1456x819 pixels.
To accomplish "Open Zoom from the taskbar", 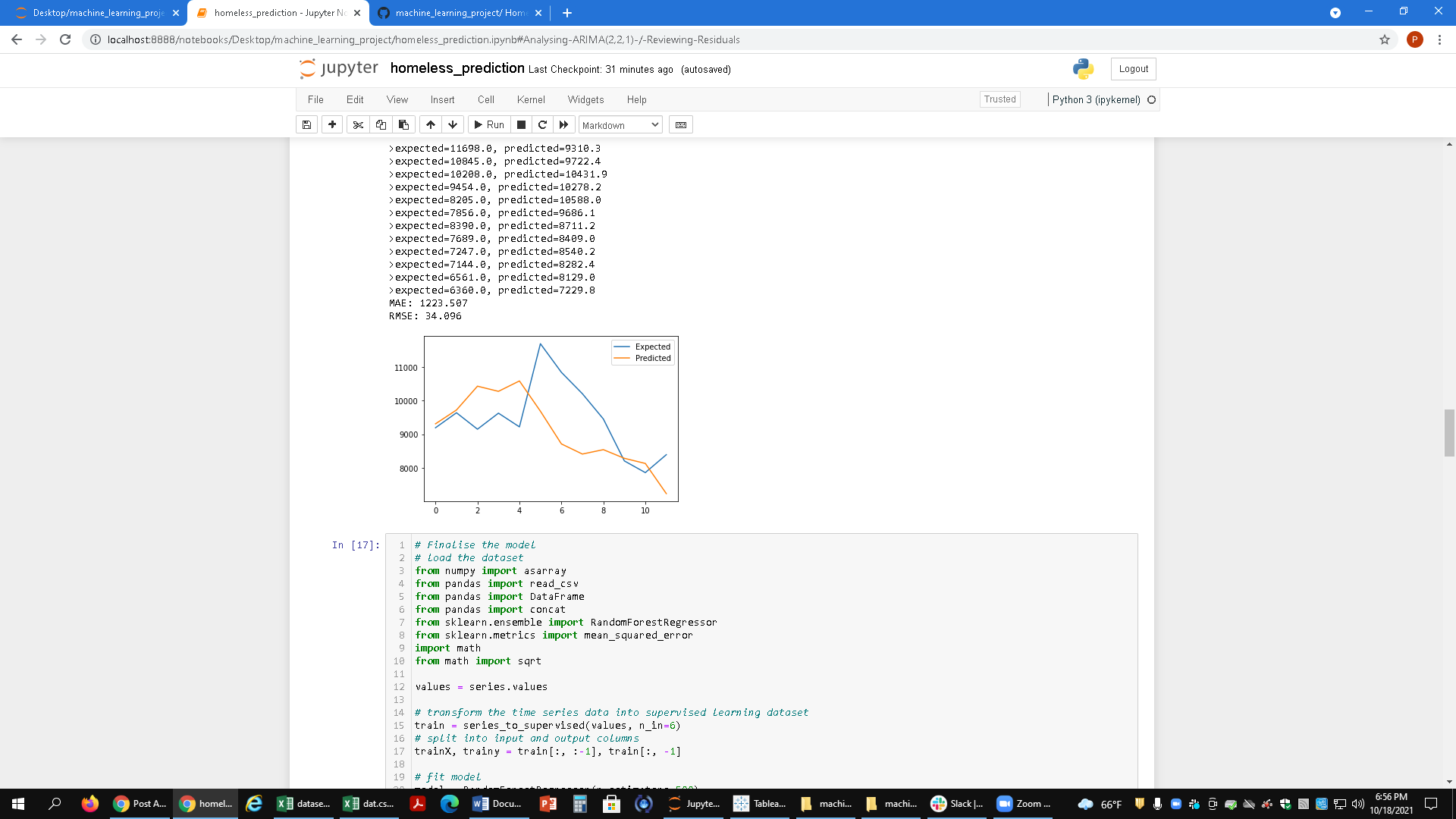I will coord(1023,804).
